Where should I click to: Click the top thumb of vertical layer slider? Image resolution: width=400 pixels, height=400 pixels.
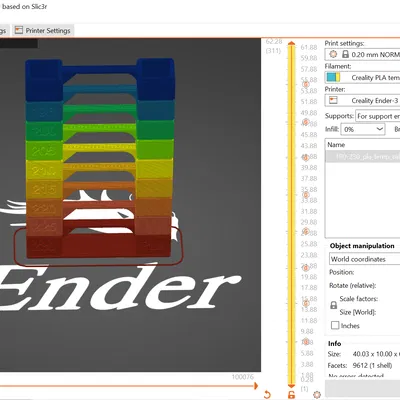(x=292, y=44)
